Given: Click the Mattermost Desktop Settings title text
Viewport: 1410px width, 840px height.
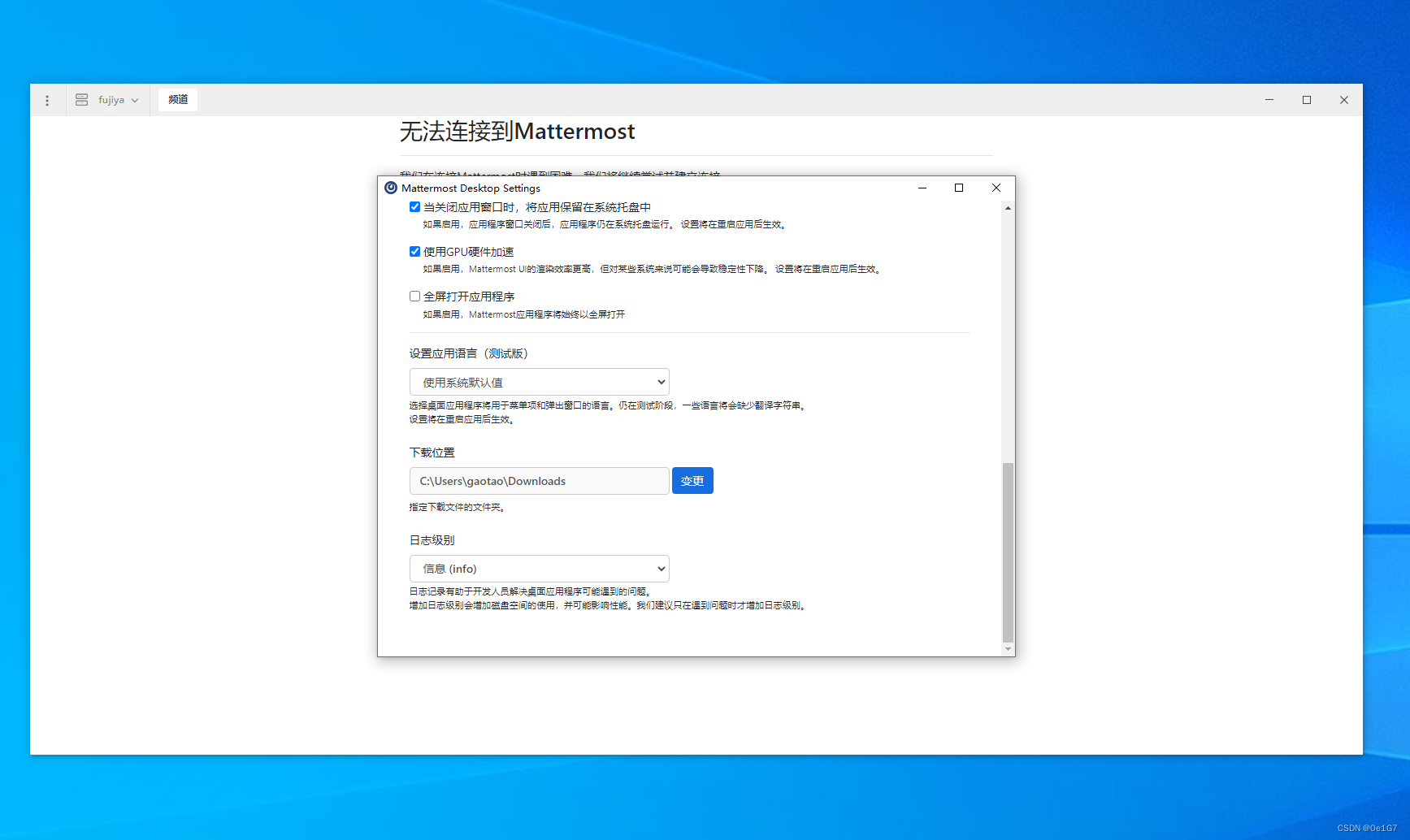Looking at the screenshot, I should click(x=471, y=188).
